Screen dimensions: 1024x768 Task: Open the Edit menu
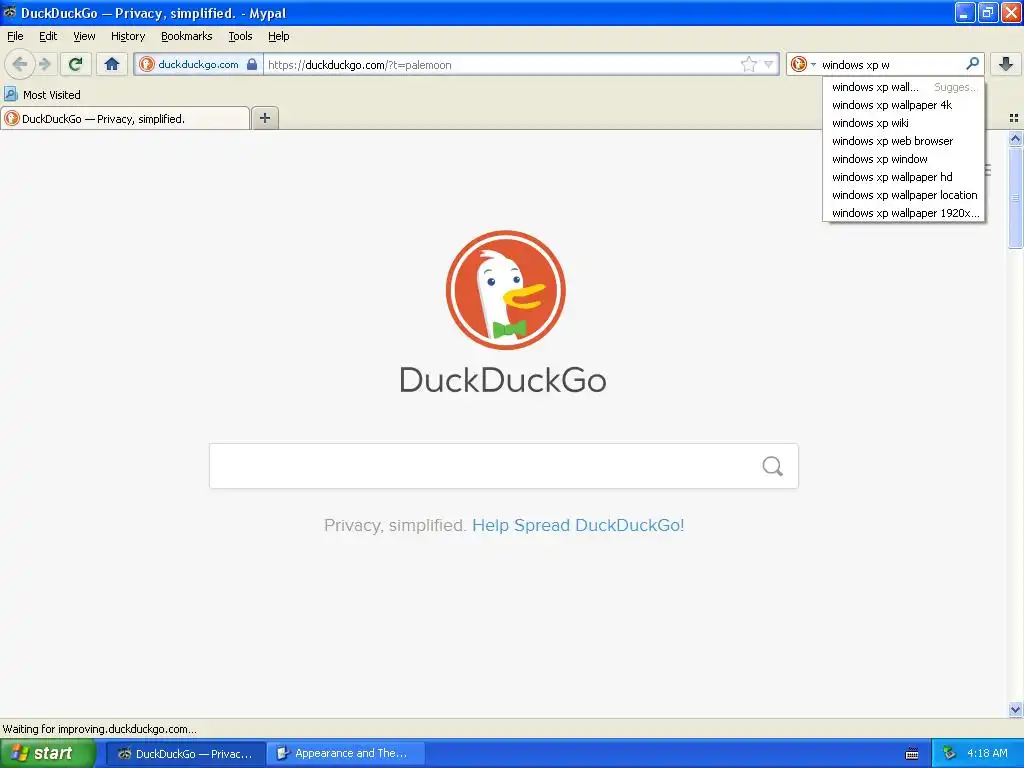pos(48,36)
